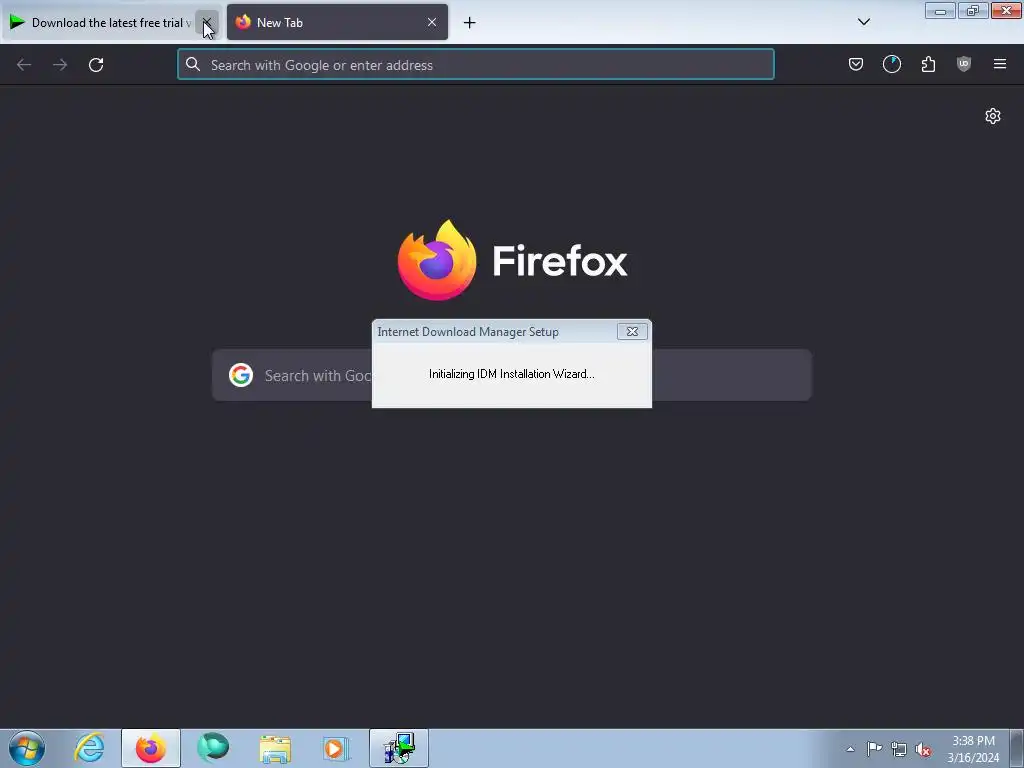Open new tab personalize gear settings

[x=993, y=116]
